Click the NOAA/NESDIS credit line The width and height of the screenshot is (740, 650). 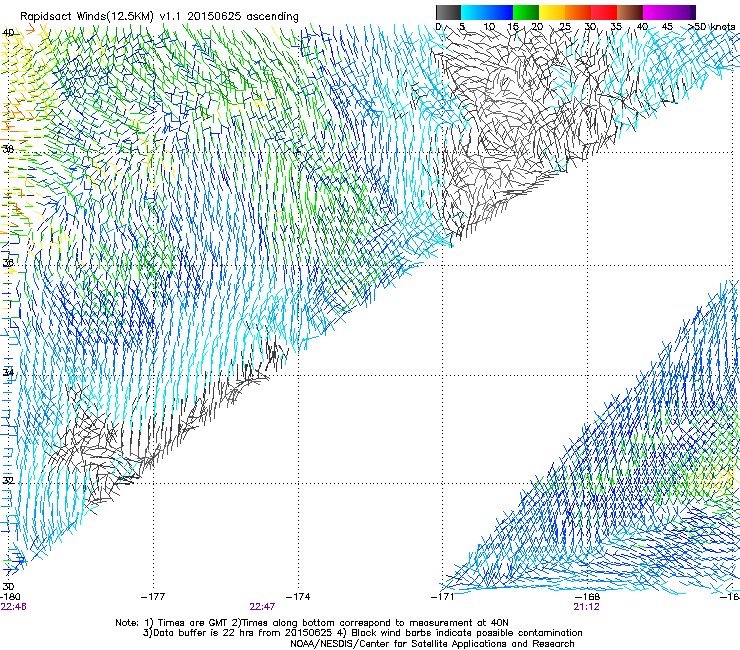coord(432,644)
